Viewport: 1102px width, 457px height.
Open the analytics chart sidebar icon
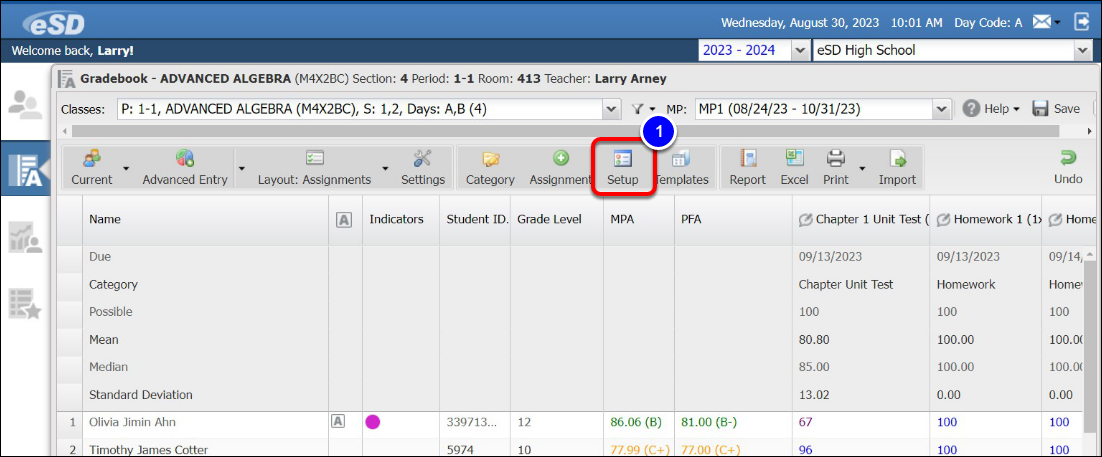point(25,238)
